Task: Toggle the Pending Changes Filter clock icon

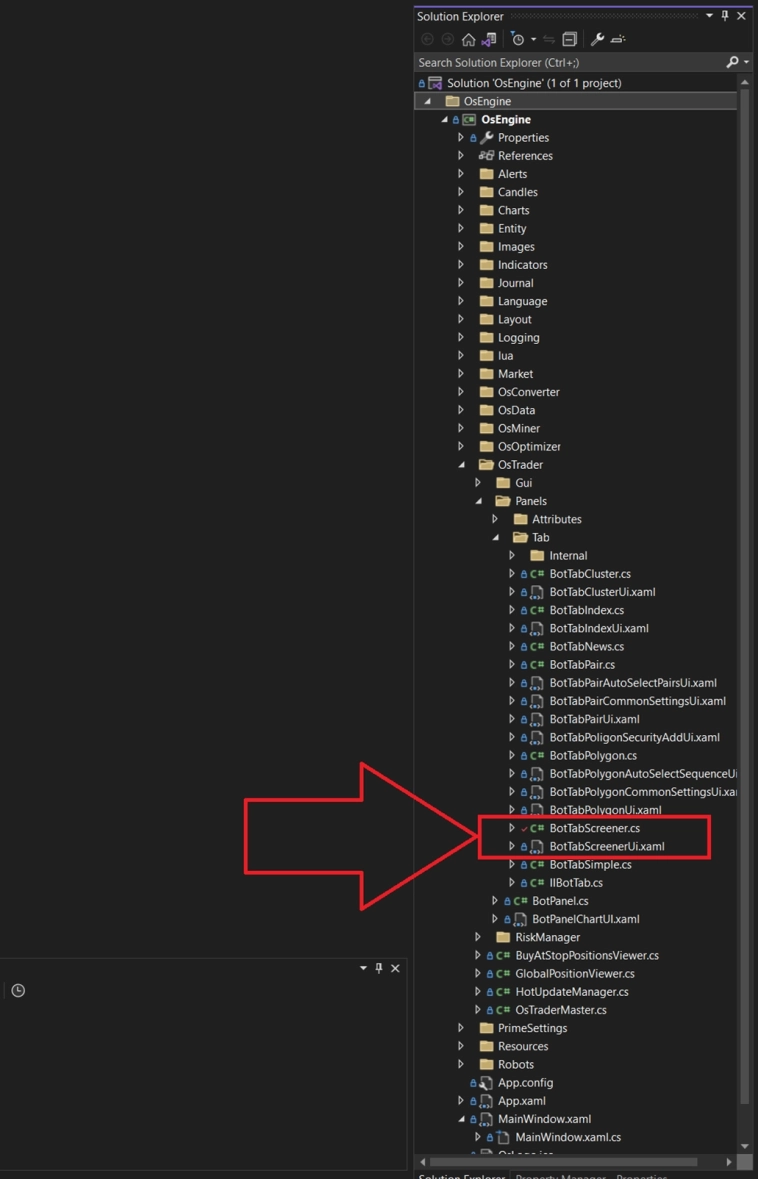Action: [x=517, y=39]
